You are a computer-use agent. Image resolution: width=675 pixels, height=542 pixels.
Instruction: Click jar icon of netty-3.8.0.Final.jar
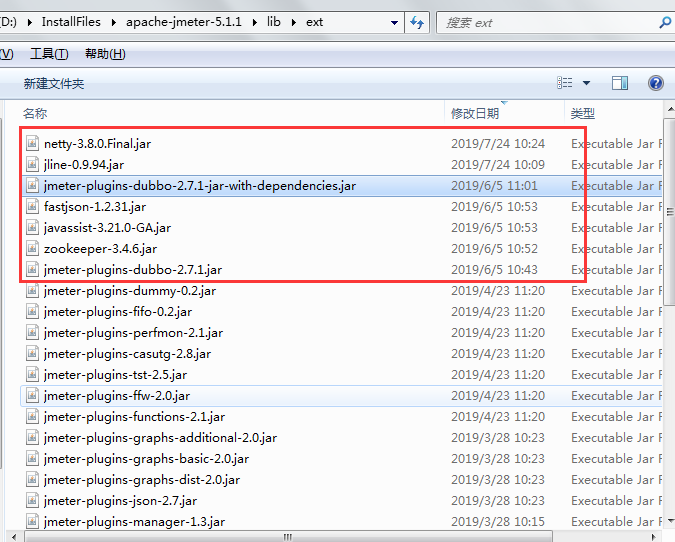[32, 143]
